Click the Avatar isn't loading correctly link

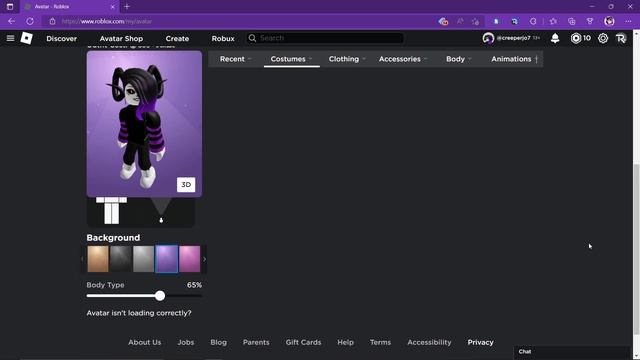[139, 313]
